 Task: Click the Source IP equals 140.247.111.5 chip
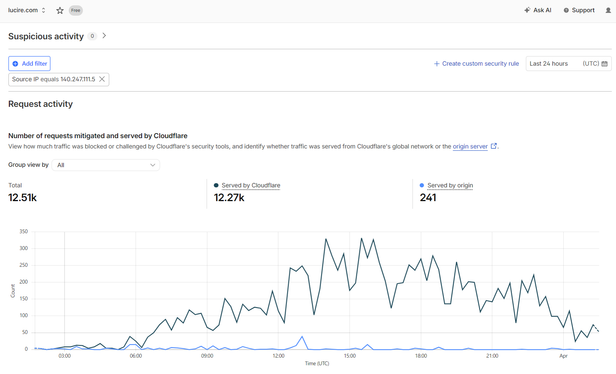(x=59, y=79)
